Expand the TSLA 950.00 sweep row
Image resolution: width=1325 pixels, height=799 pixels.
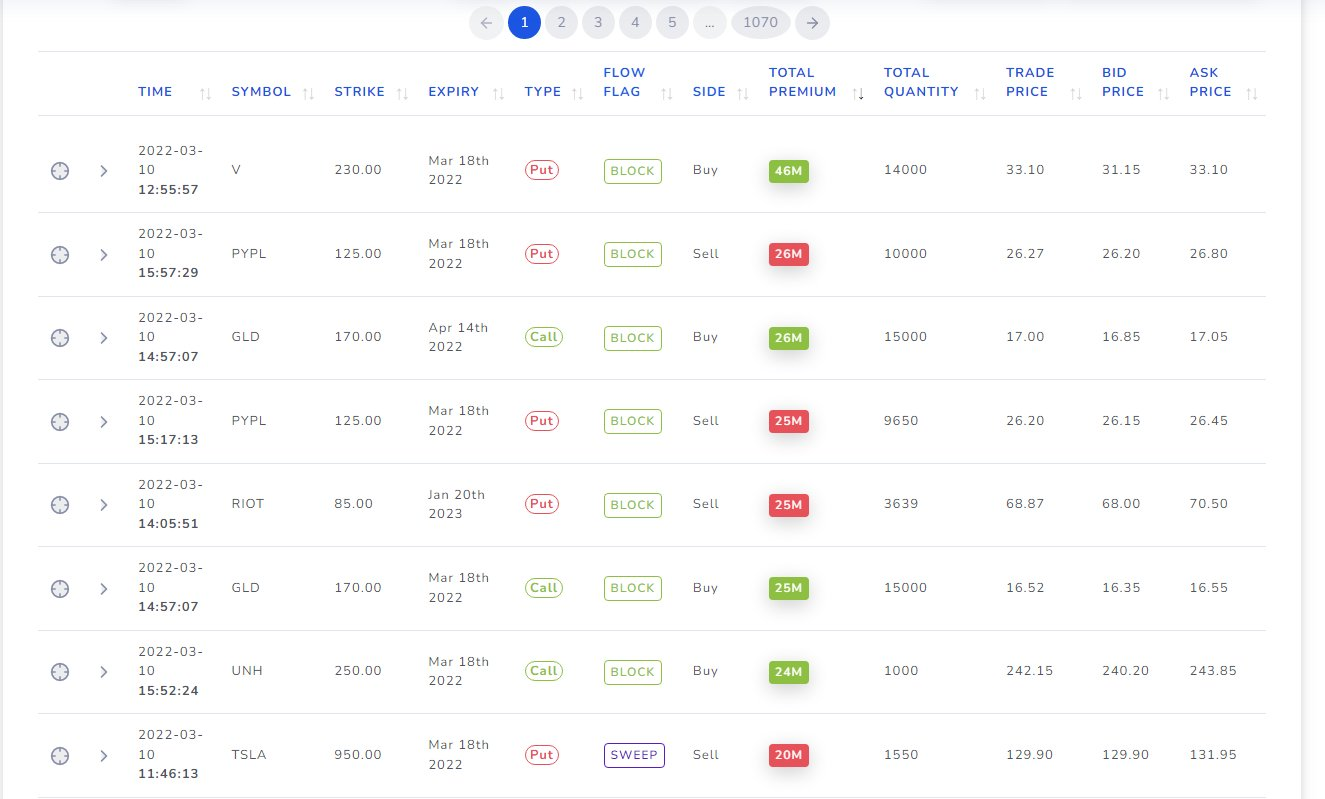point(103,756)
